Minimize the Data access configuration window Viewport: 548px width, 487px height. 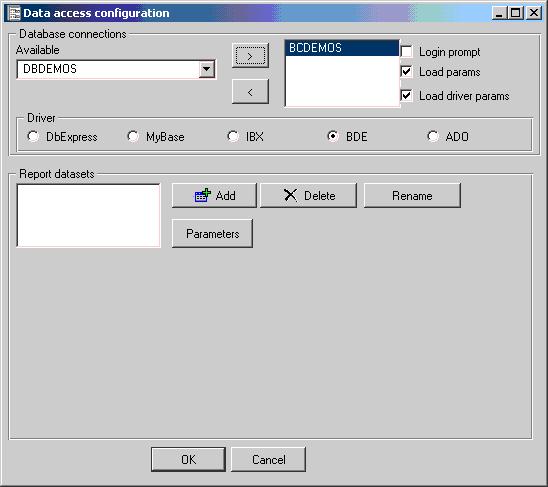coord(499,13)
